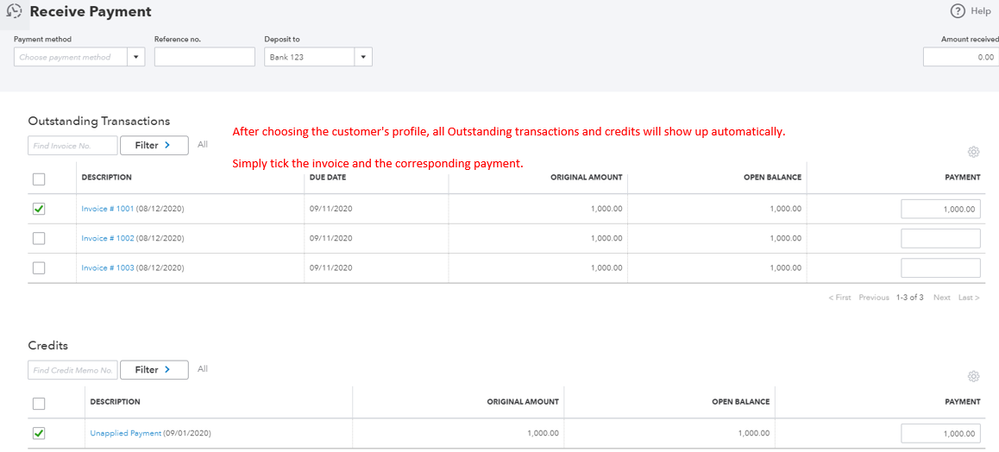The height and width of the screenshot is (452, 999).
Task: Click the Credits OPEN BALANCE column header
Action: pos(741,402)
